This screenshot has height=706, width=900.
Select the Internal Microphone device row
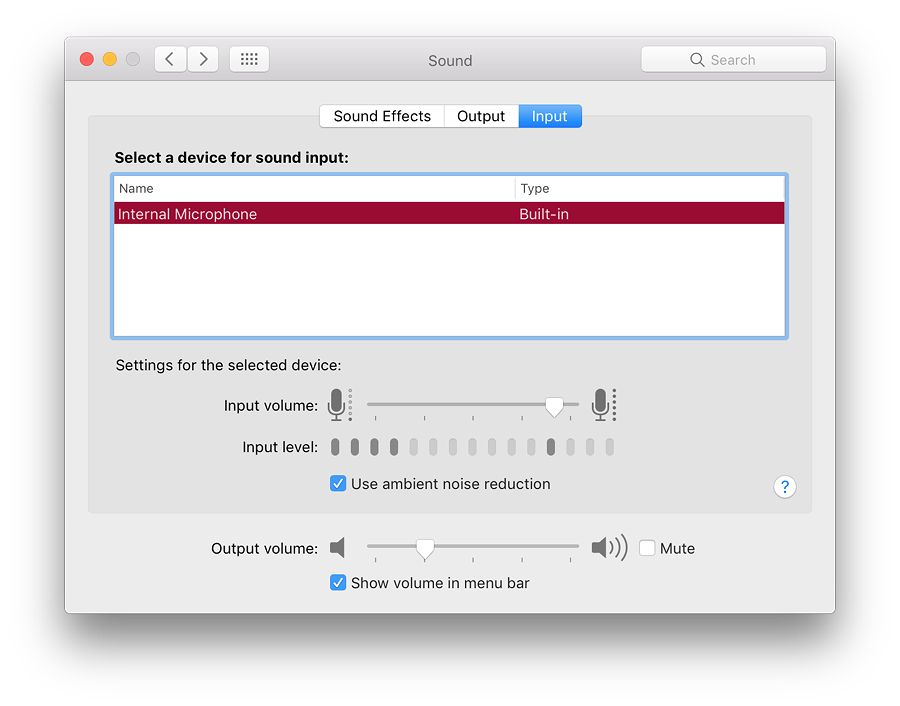(x=449, y=214)
